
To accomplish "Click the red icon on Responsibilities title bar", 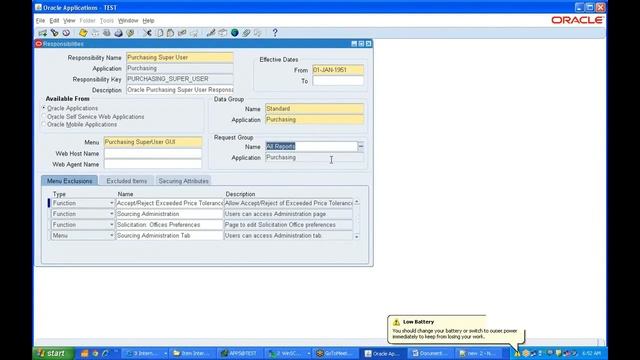I will (39, 44).
